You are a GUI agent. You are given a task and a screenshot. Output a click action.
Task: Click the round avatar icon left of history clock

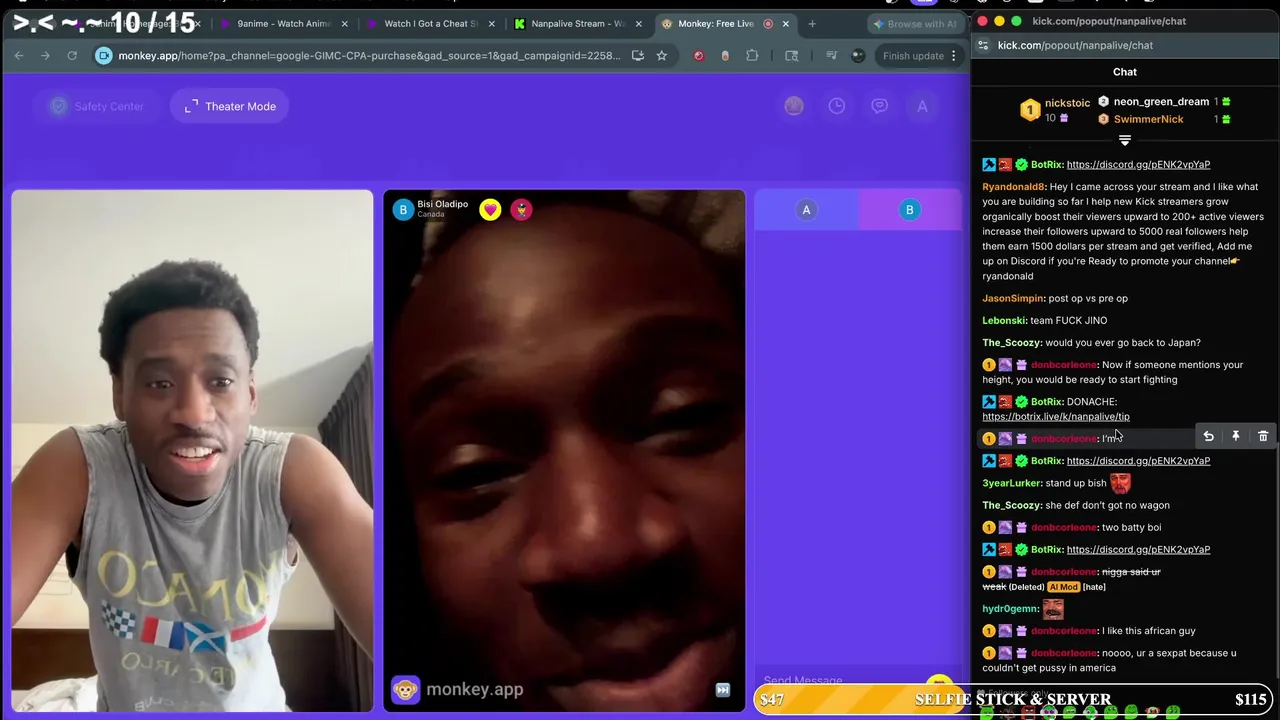click(x=794, y=106)
